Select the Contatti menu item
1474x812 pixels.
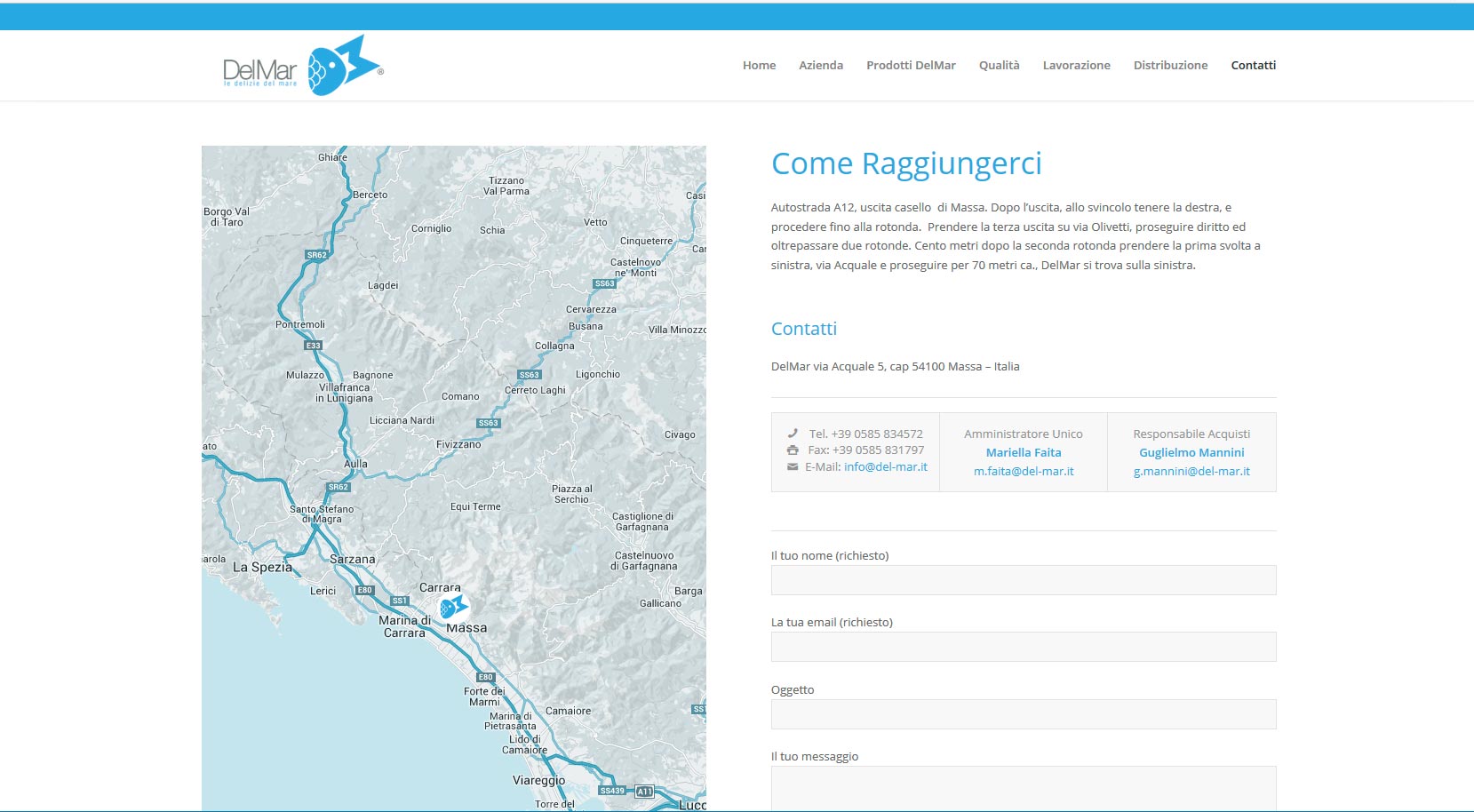pos(1254,65)
